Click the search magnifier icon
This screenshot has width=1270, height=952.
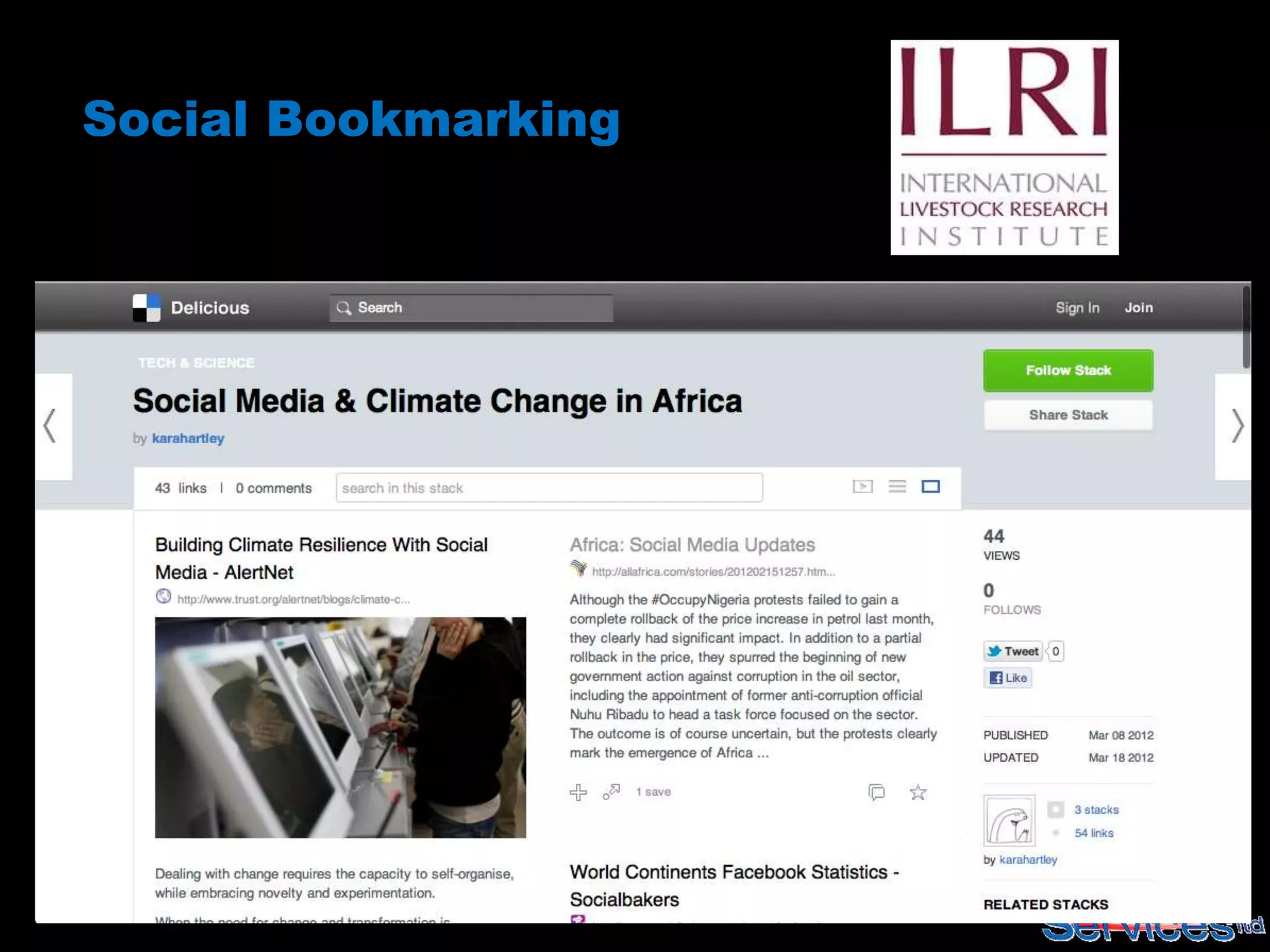coord(344,308)
